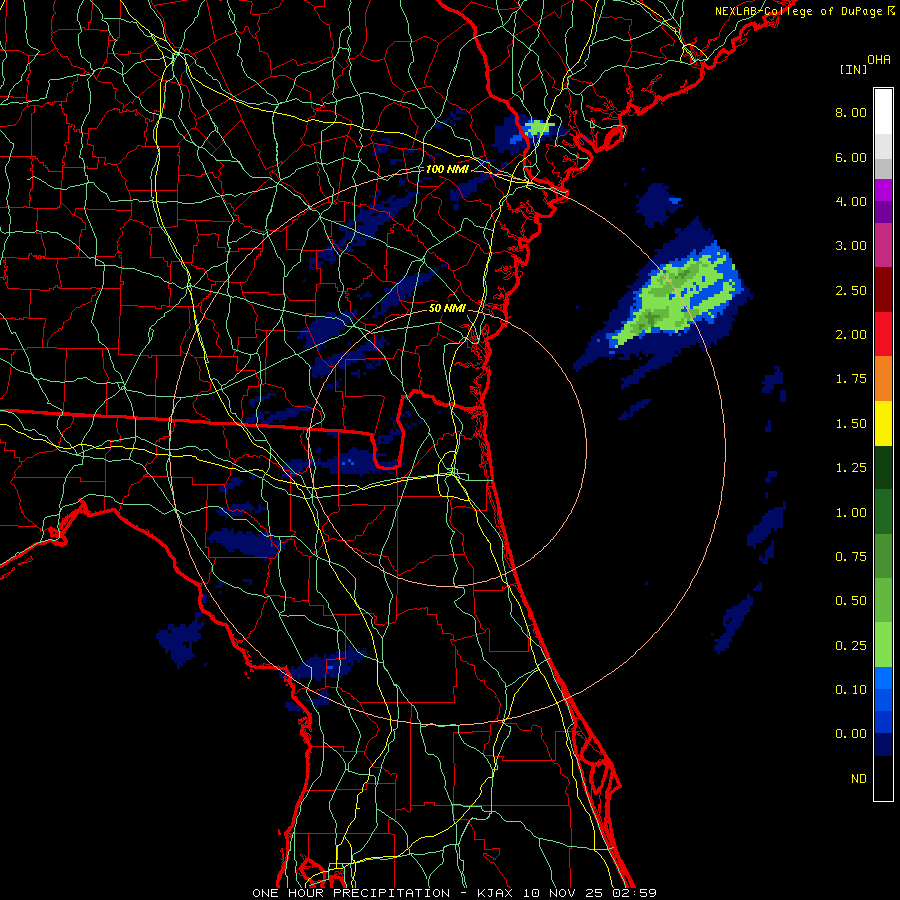Select the pink swatch beside 3.00
Screen dimensions: 900x900
coord(883,245)
